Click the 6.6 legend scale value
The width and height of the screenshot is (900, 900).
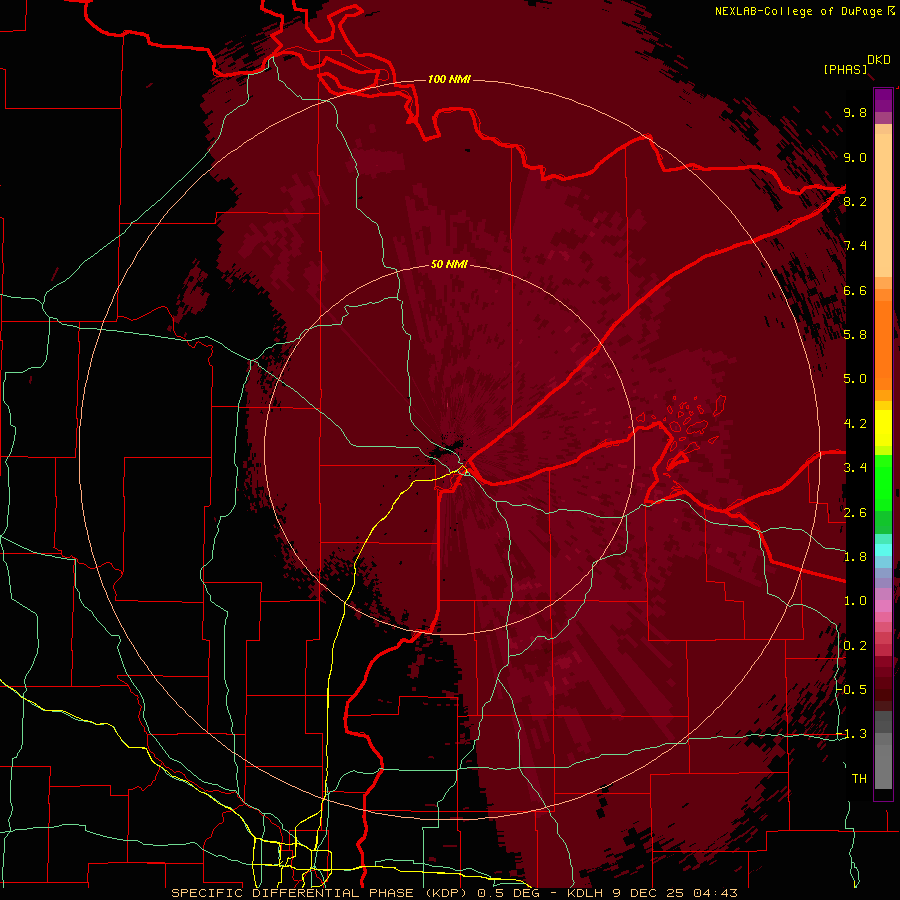[855, 290]
